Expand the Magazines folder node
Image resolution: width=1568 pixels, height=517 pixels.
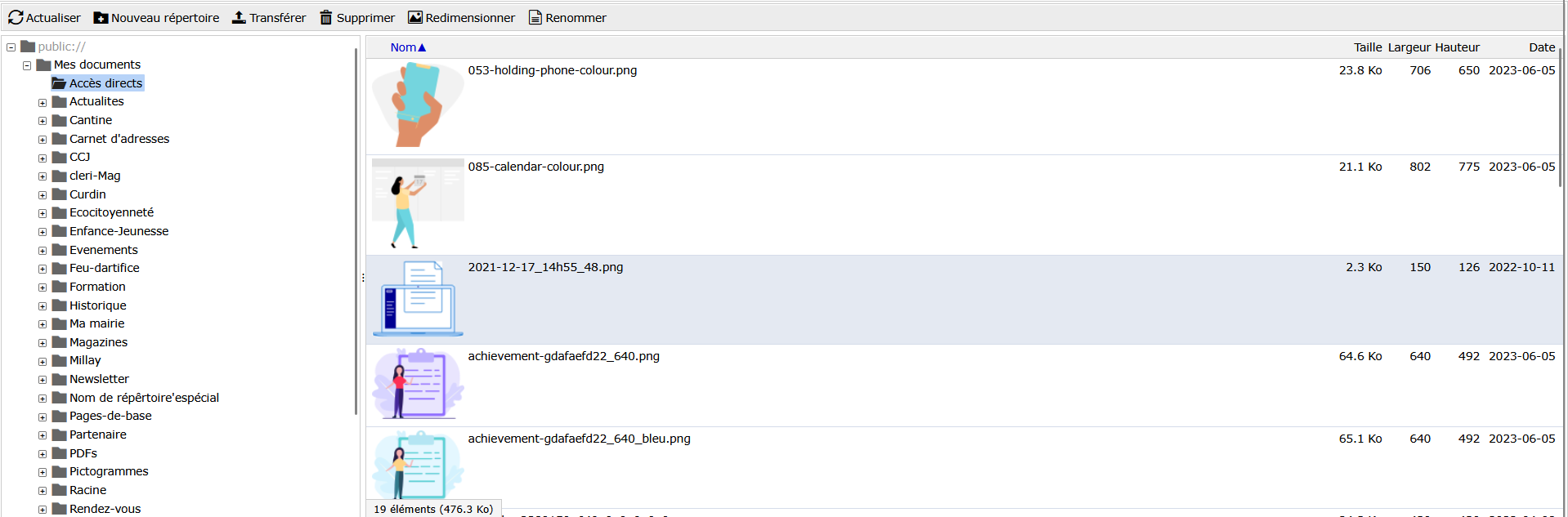point(43,343)
